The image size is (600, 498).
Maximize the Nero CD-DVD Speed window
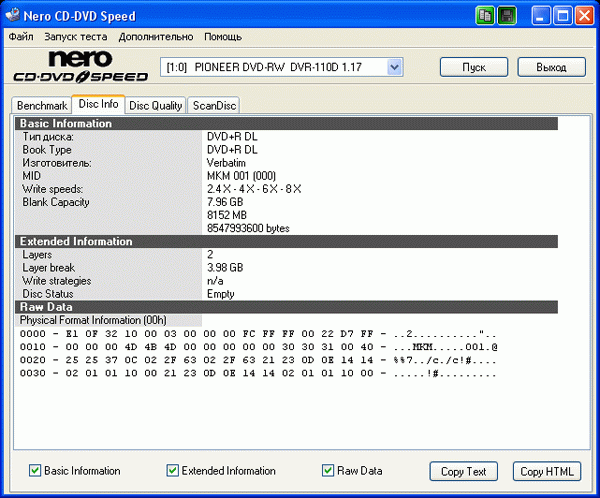point(562,16)
